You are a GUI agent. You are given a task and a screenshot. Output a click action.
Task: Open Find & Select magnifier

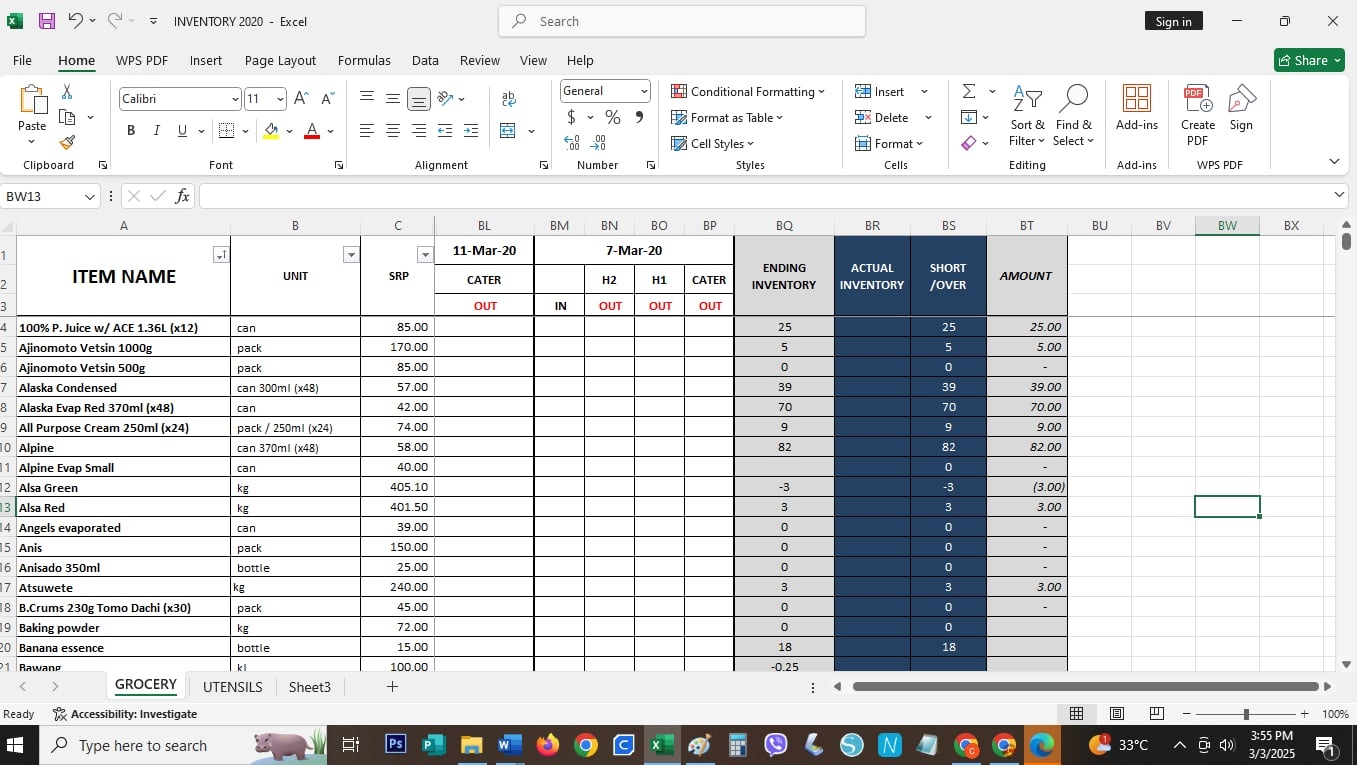coord(1074,116)
